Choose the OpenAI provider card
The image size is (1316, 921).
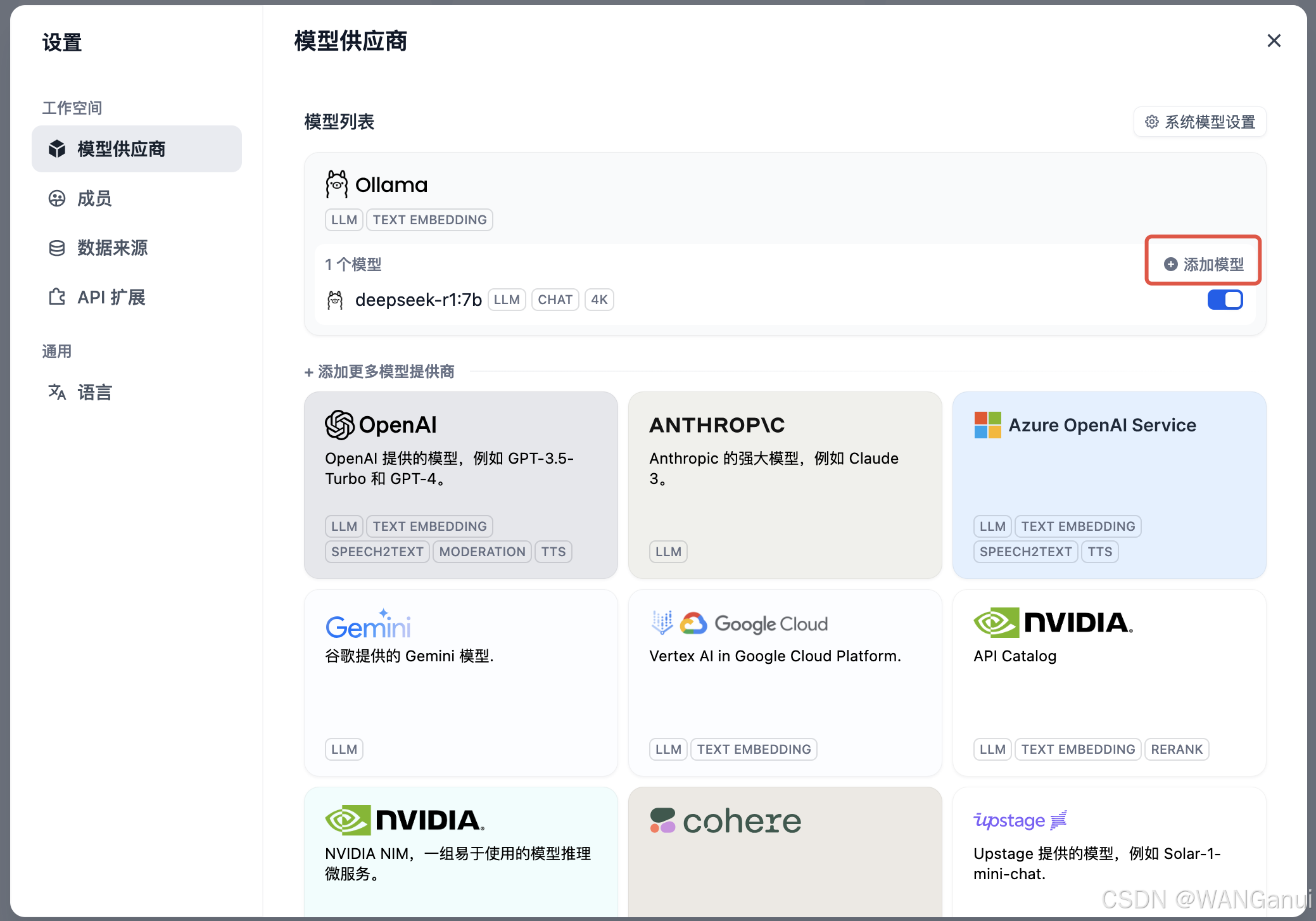pyautogui.click(x=460, y=485)
